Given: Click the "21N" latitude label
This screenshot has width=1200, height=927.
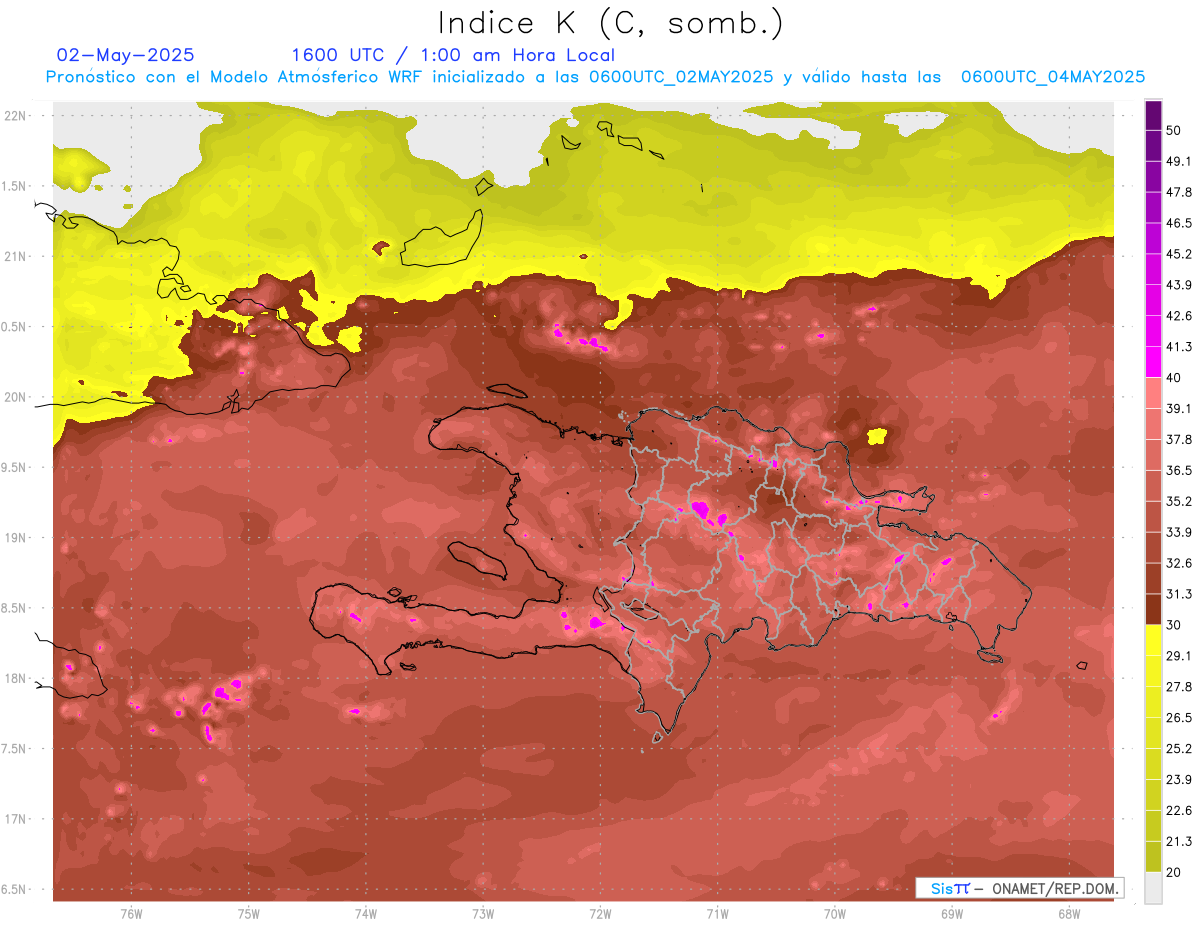Looking at the screenshot, I should (x=17, y=256).
